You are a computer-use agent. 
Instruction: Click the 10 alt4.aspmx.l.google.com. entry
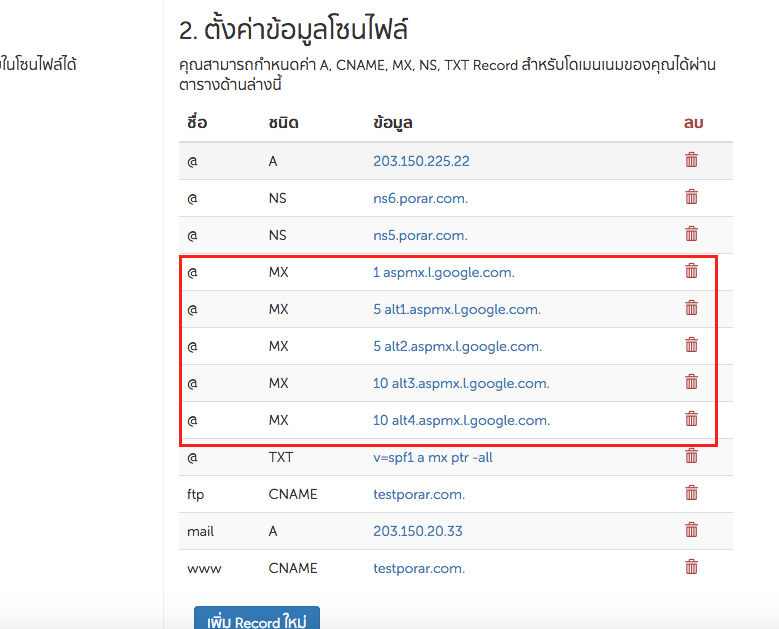(x=461, y=420)
